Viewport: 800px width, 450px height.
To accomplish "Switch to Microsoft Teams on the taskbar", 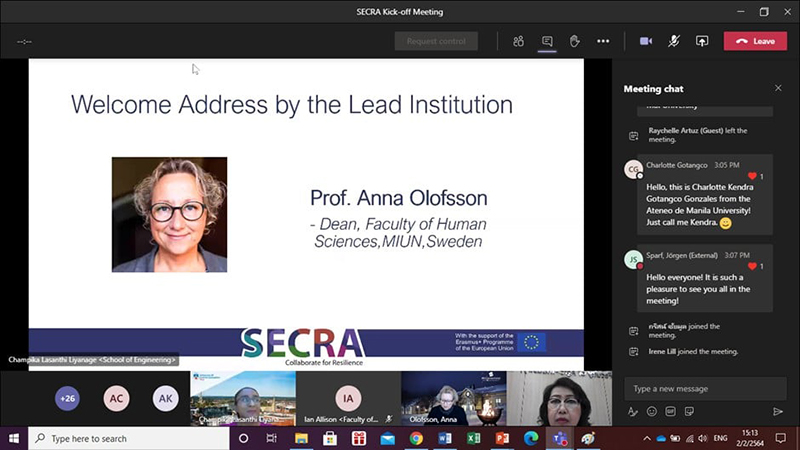I will pos(560,438).
